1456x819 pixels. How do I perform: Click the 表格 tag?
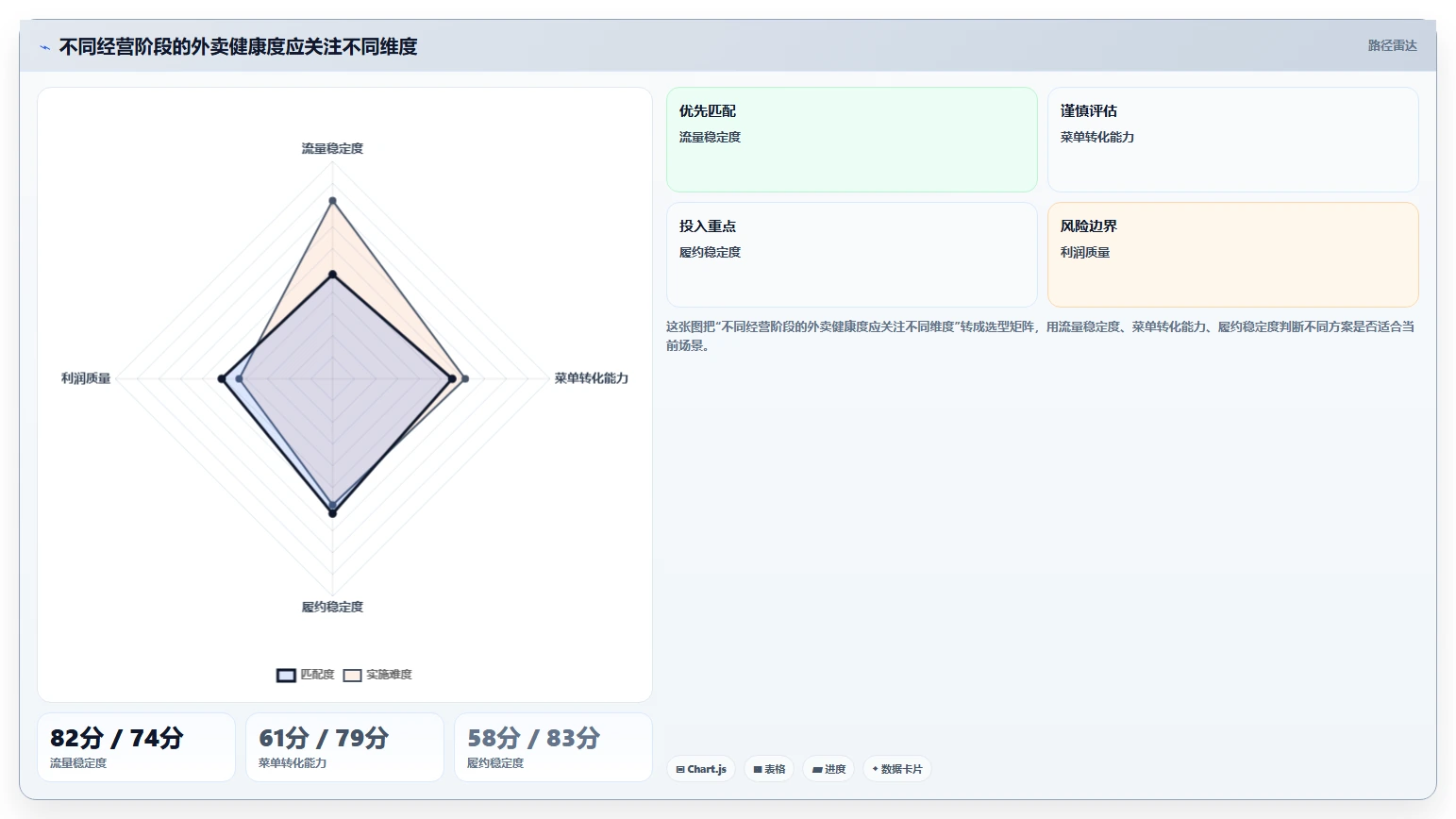769,769
